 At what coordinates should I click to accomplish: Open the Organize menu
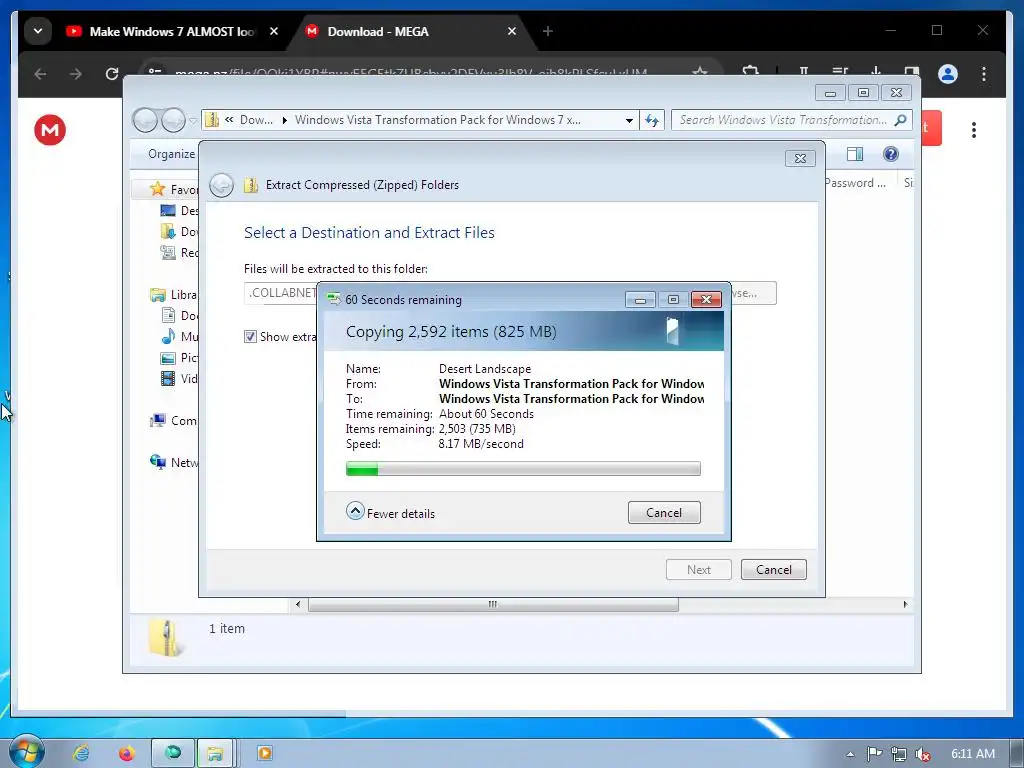click(x=171, y=154)
